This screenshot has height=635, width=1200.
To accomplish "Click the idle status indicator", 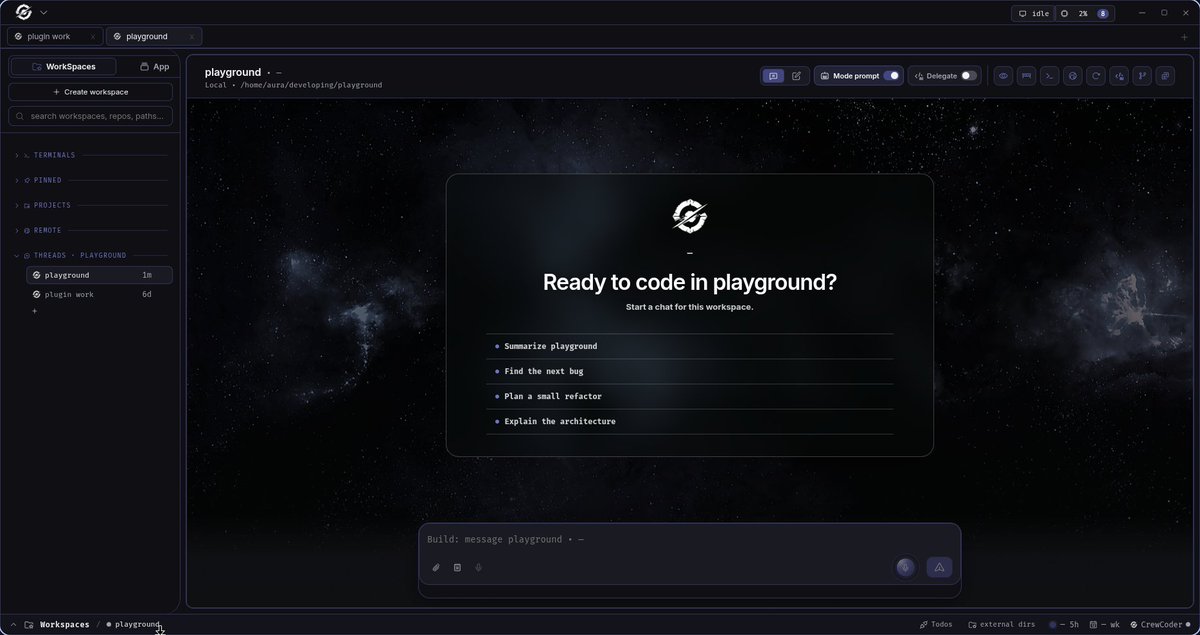I will click(1034, 14).
